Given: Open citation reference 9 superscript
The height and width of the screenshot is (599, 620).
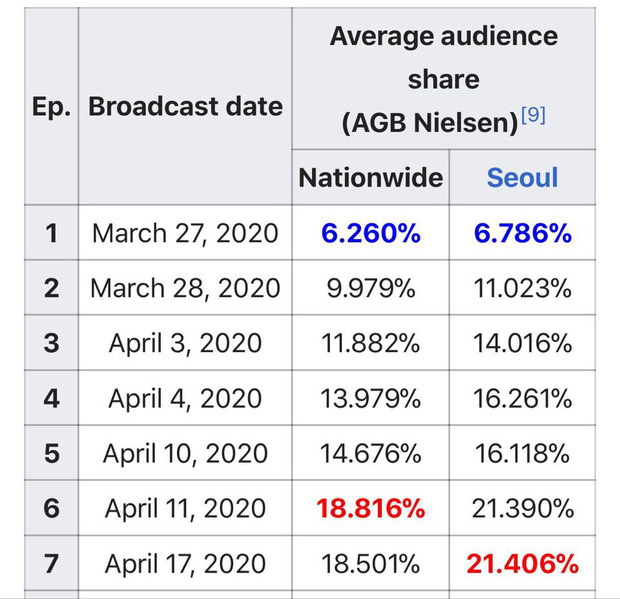Looking at the screenshot, I should pyautogui.click(x=534, y=115).
